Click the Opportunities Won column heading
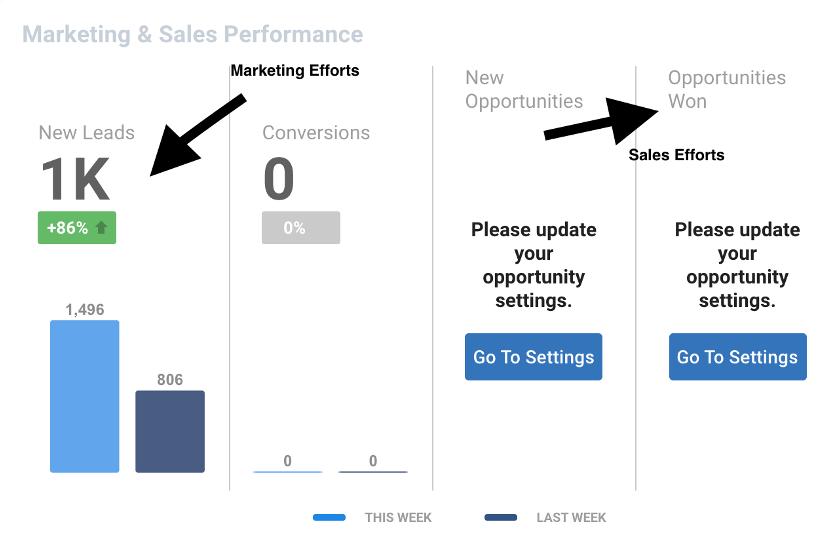Screen dimensions: 836x542 (727, 89)
